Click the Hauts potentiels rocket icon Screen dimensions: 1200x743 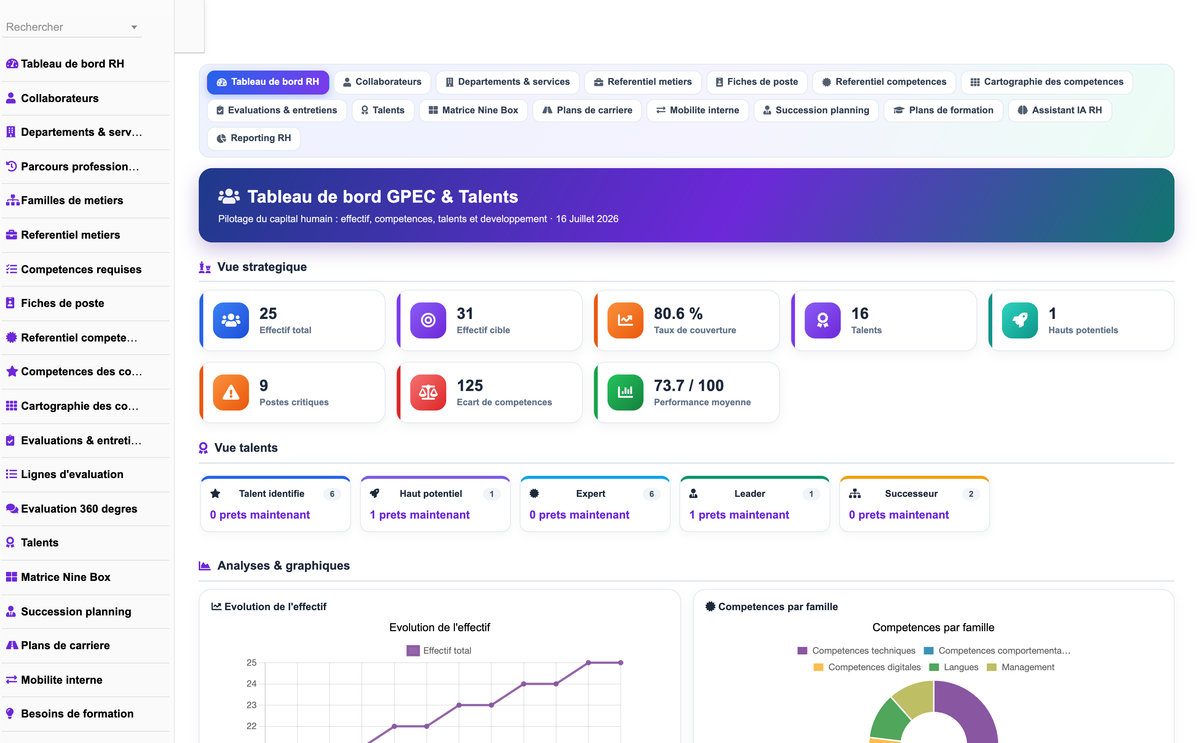coord(1020,320)
